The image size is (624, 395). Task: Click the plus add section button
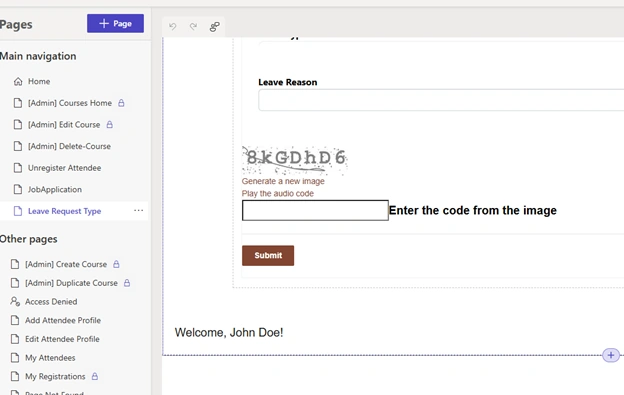pyautogui.click(x=611, y=355)
